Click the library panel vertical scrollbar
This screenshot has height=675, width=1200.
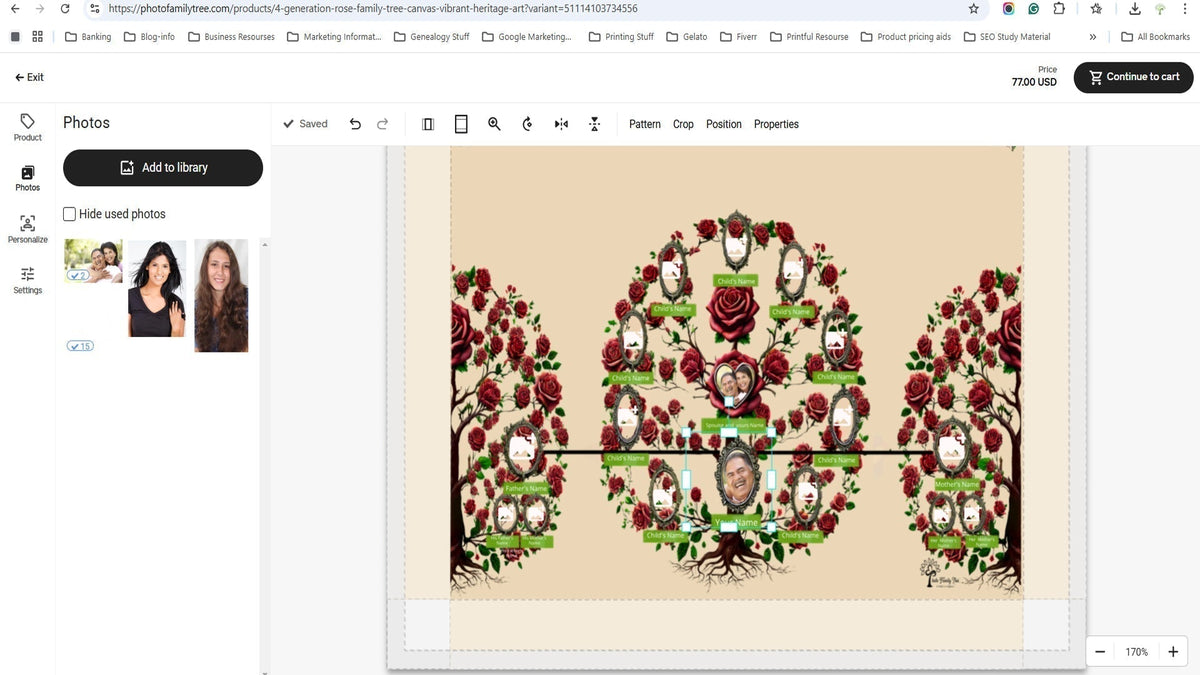[265, 455]
